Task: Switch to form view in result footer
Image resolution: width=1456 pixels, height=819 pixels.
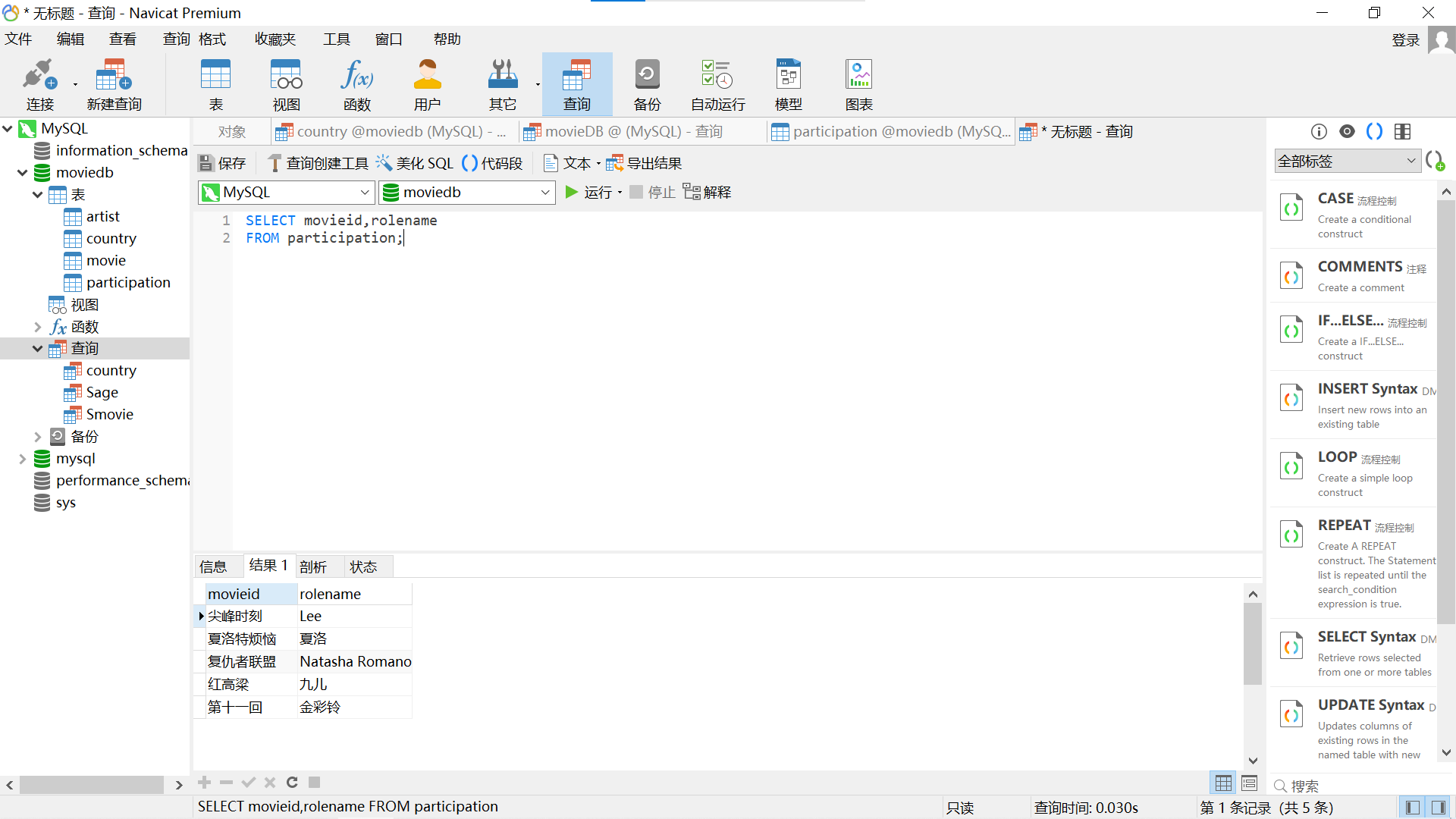Action: coord(1250,783)
